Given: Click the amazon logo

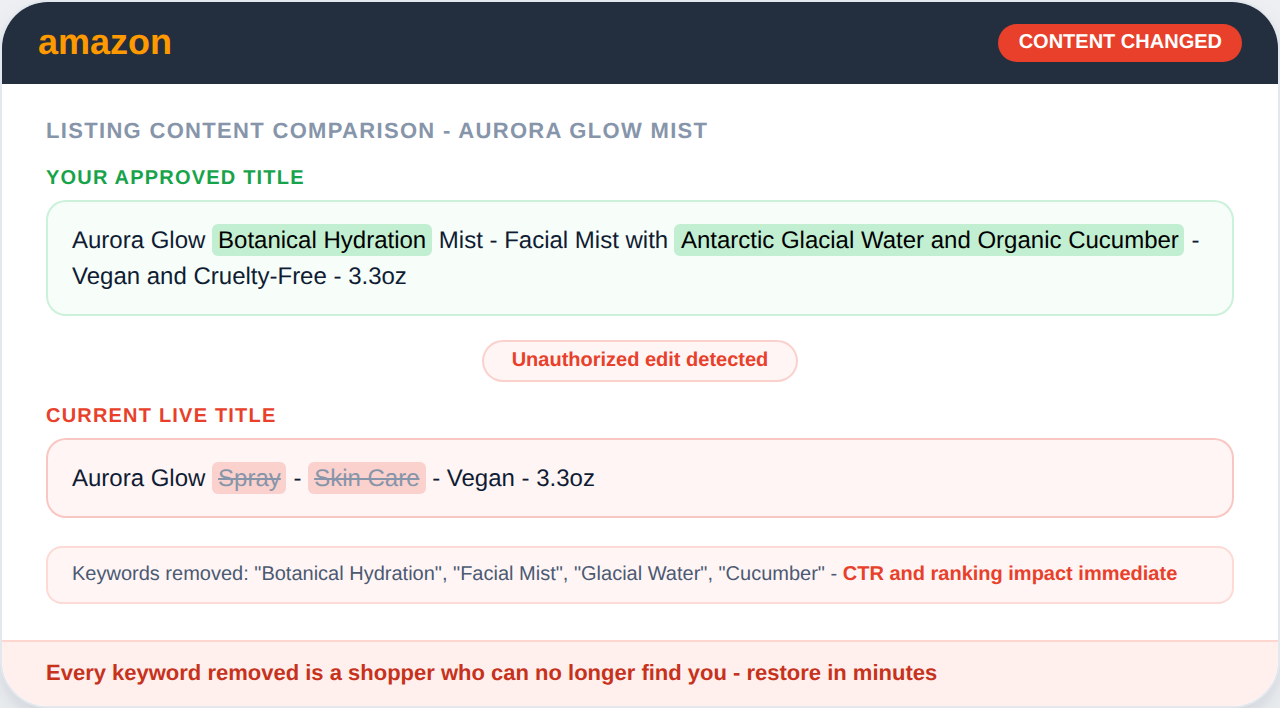Looking at the screenshot, I should [x=105, y=42].
